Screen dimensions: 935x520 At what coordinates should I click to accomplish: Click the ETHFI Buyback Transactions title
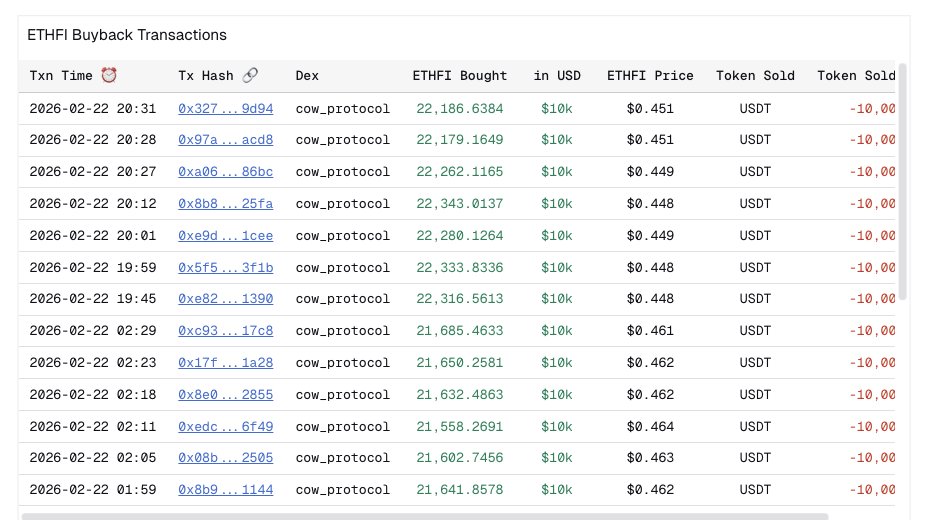coord(127,35)
